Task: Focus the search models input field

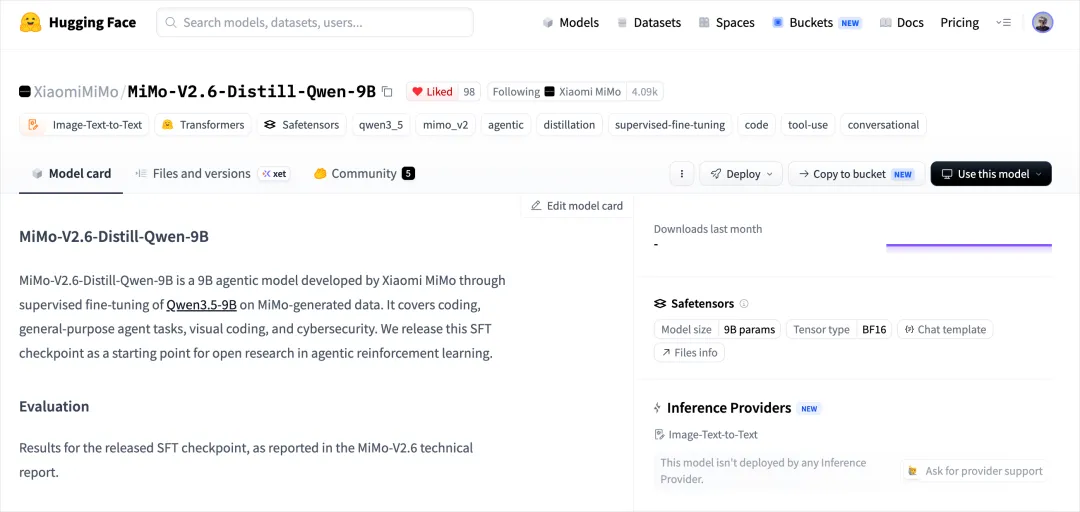Action: point(315,23)
